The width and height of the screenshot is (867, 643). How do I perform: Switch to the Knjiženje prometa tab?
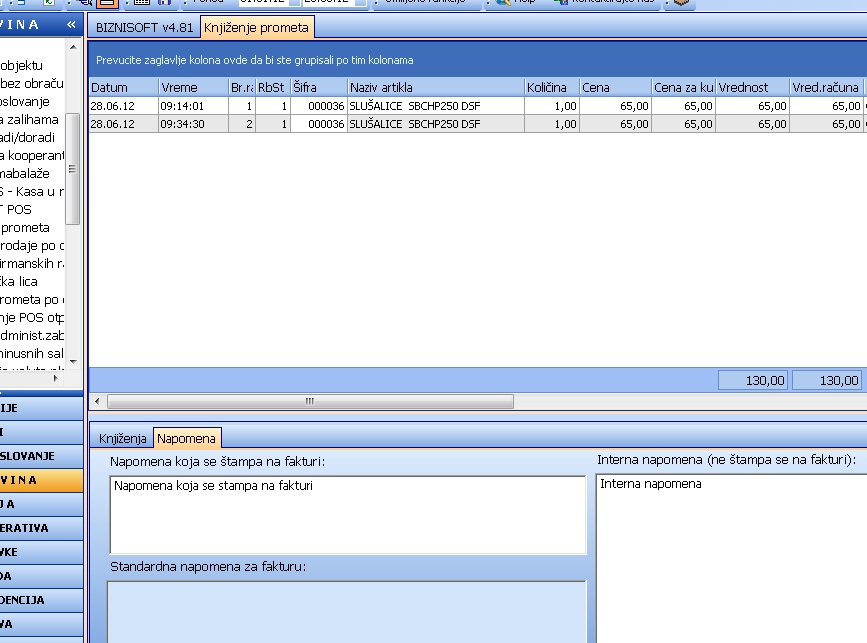tap(257, 27)
